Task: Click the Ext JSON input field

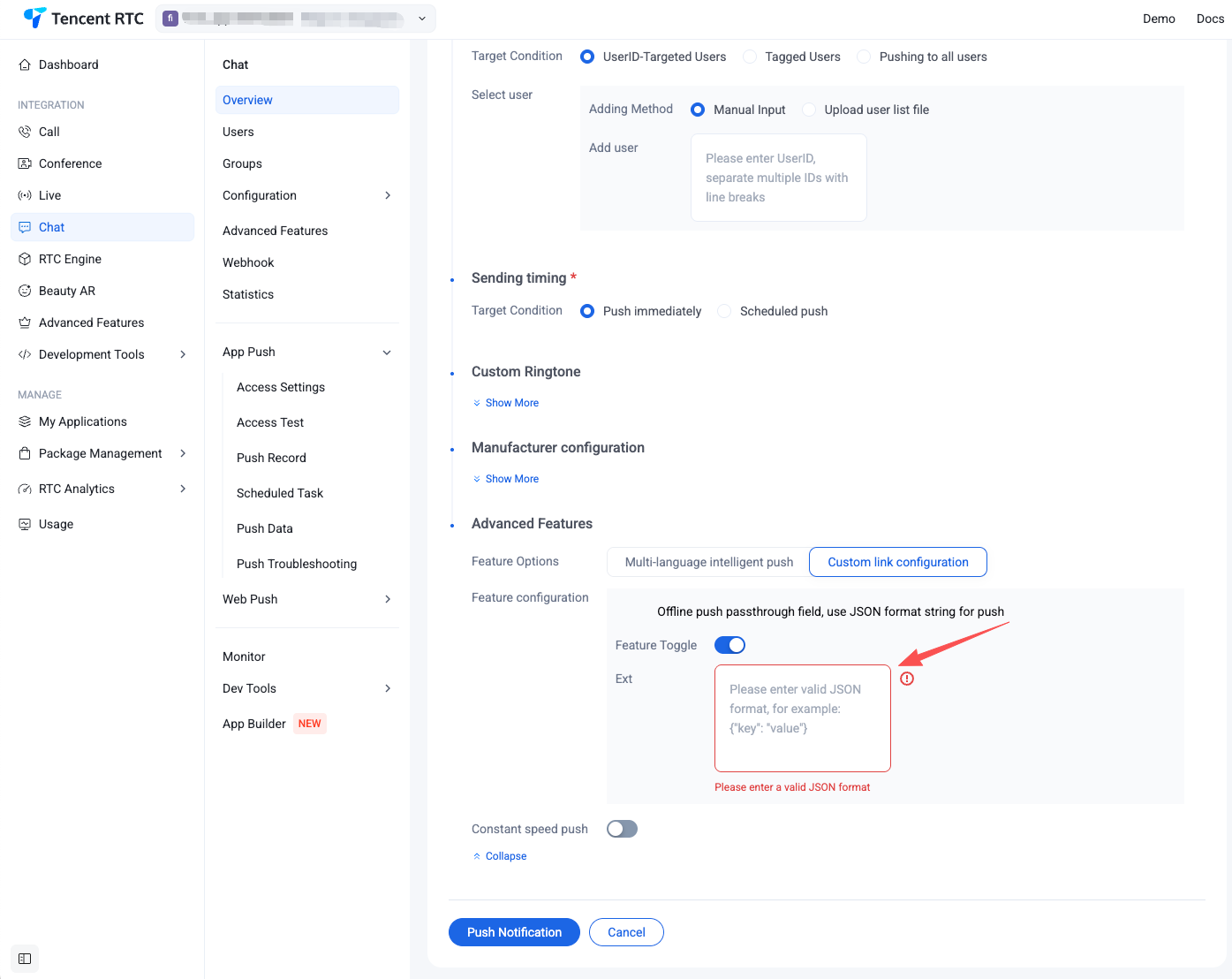Action: coord(802,717)
